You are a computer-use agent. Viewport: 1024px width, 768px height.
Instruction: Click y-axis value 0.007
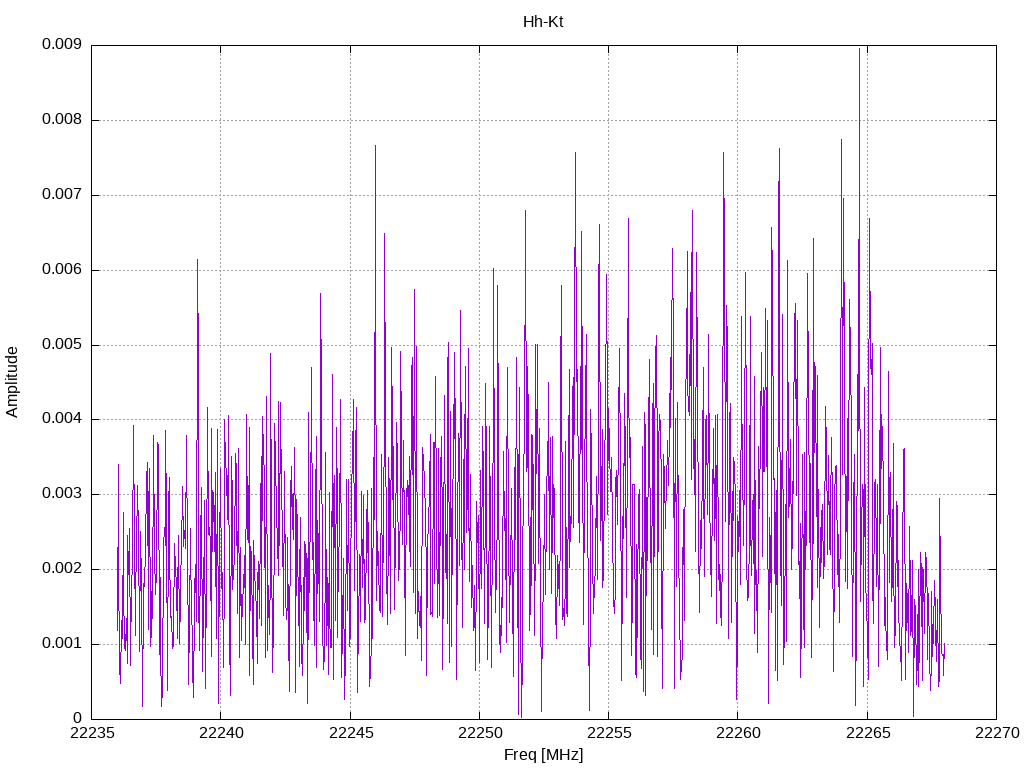[61, 195]
